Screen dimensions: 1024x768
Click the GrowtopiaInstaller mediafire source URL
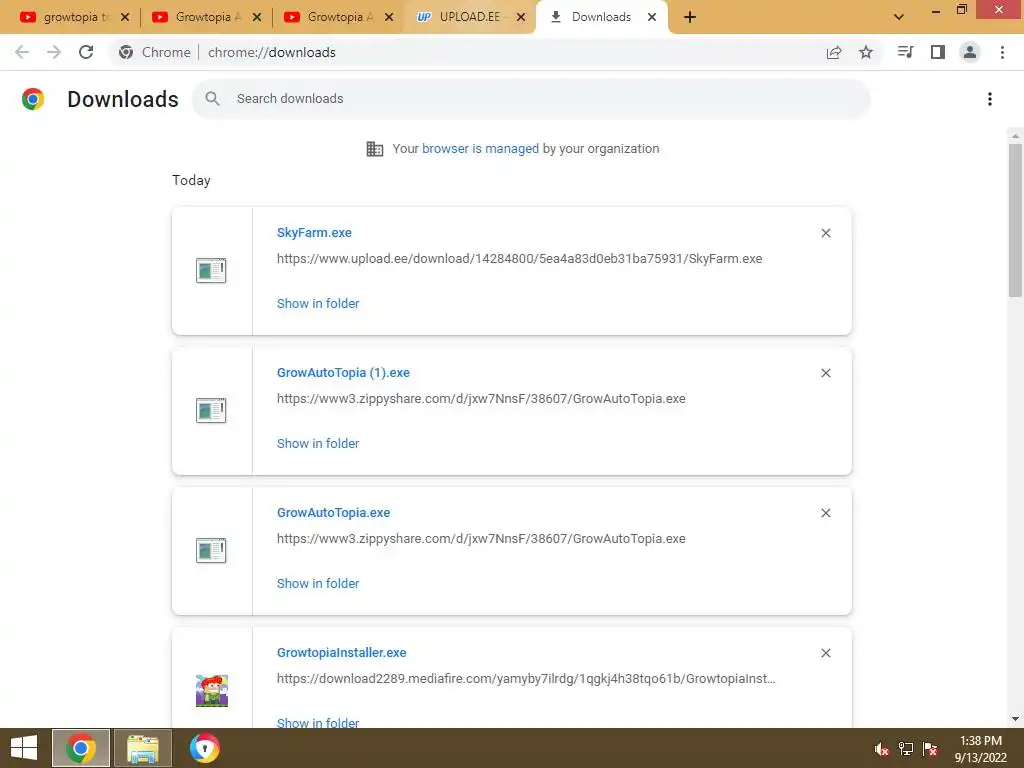(x=526, y=679)
